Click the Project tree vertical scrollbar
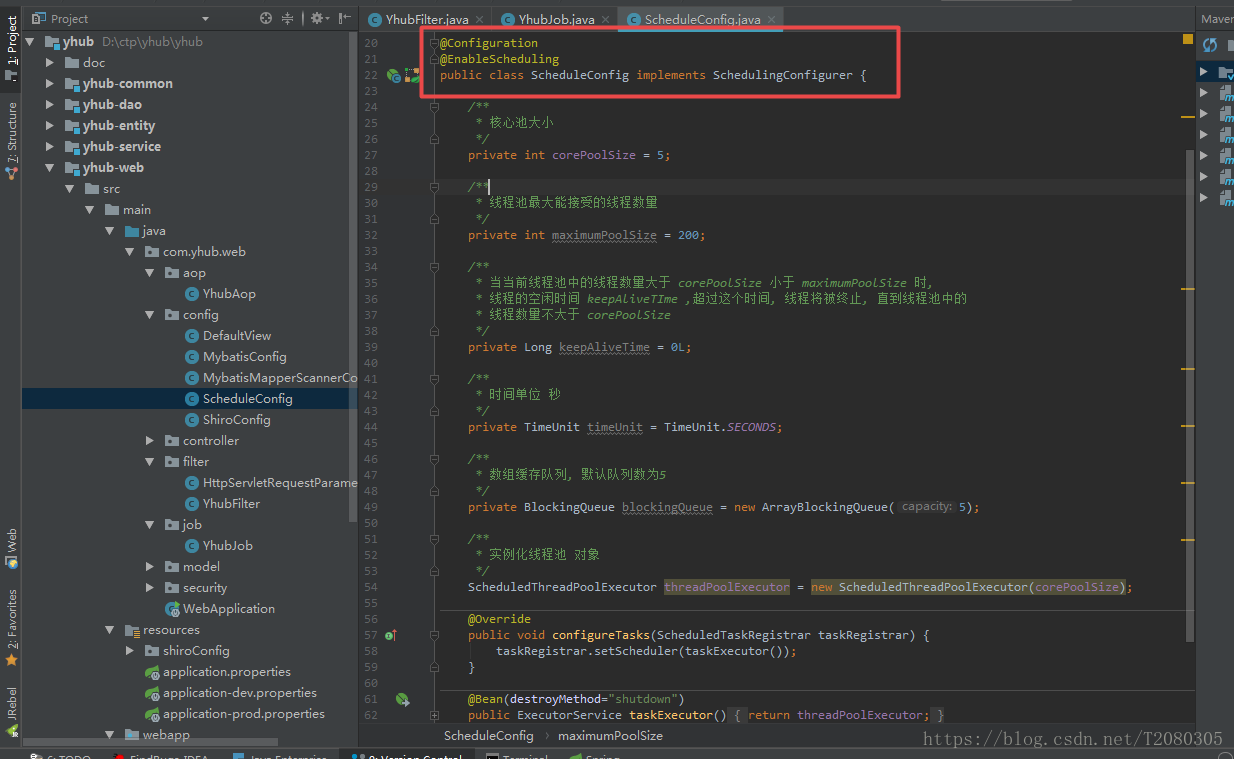 tap(353, 275)
